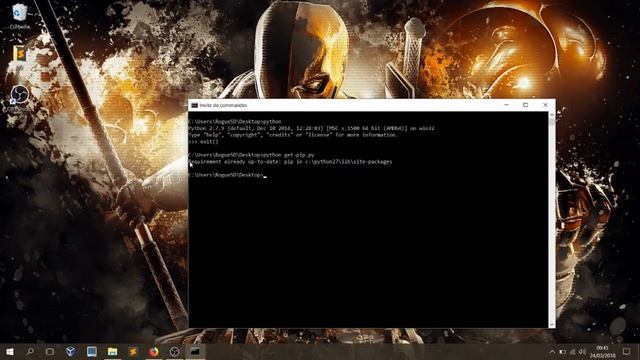Viewport: 640px width, 360px height.
Task: Open the Windows Start menu
Action: 9,351
